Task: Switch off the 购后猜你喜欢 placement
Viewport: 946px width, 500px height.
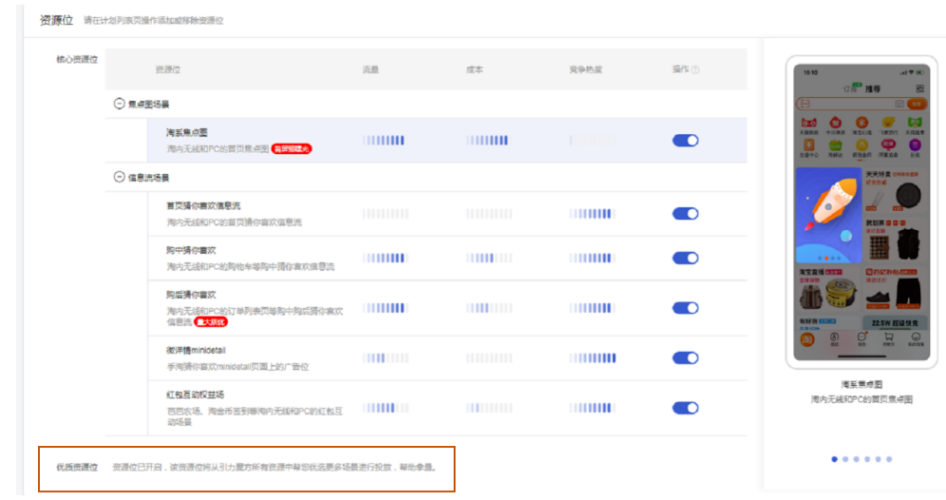Action: point(685,308)
